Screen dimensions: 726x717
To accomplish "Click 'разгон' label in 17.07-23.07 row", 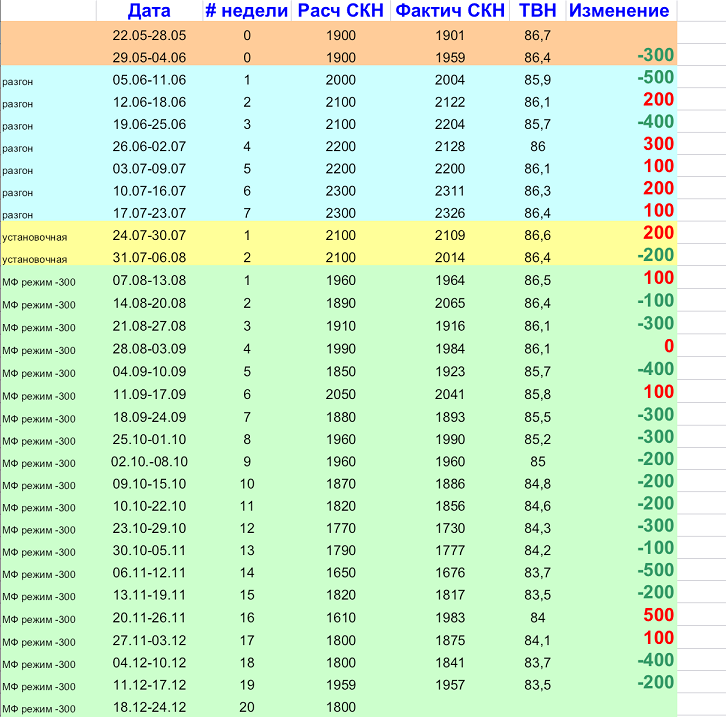I will (18, 215).
